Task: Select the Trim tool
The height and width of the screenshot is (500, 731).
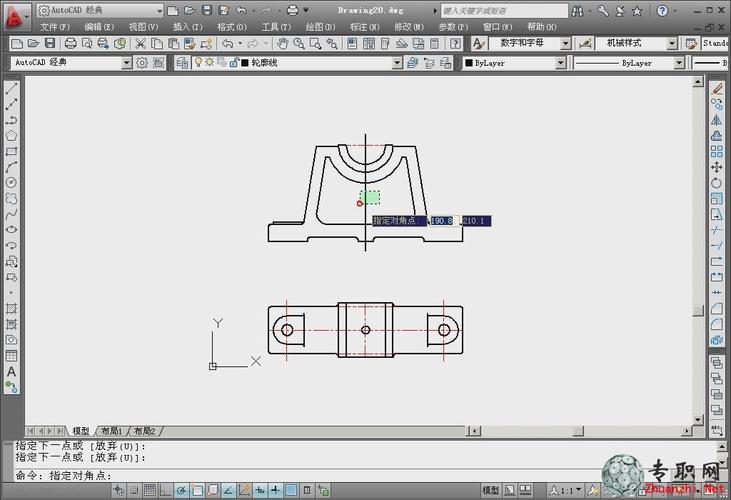Action: coord(717,230)
